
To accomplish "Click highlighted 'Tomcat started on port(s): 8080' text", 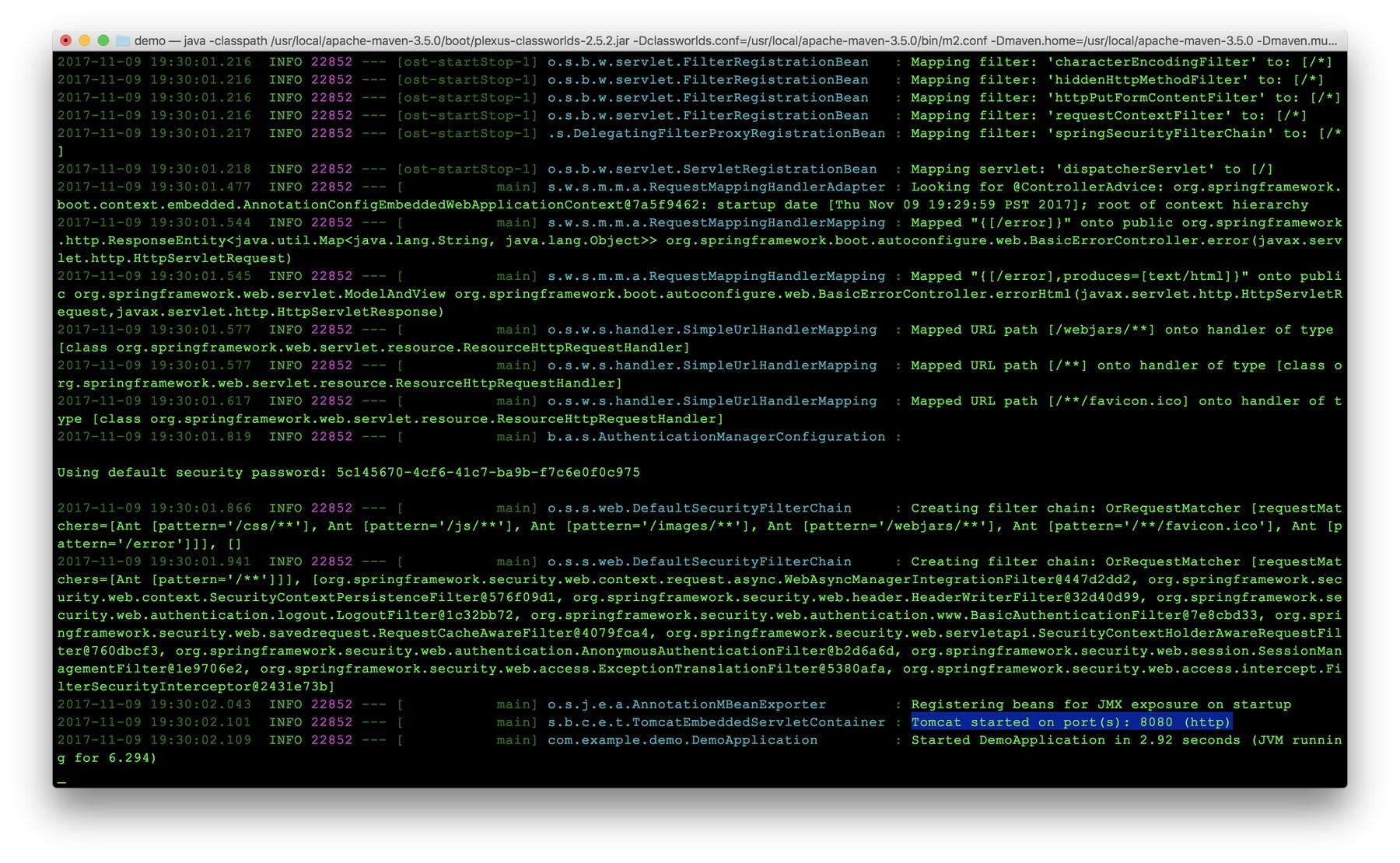I will coord(1070,722).
